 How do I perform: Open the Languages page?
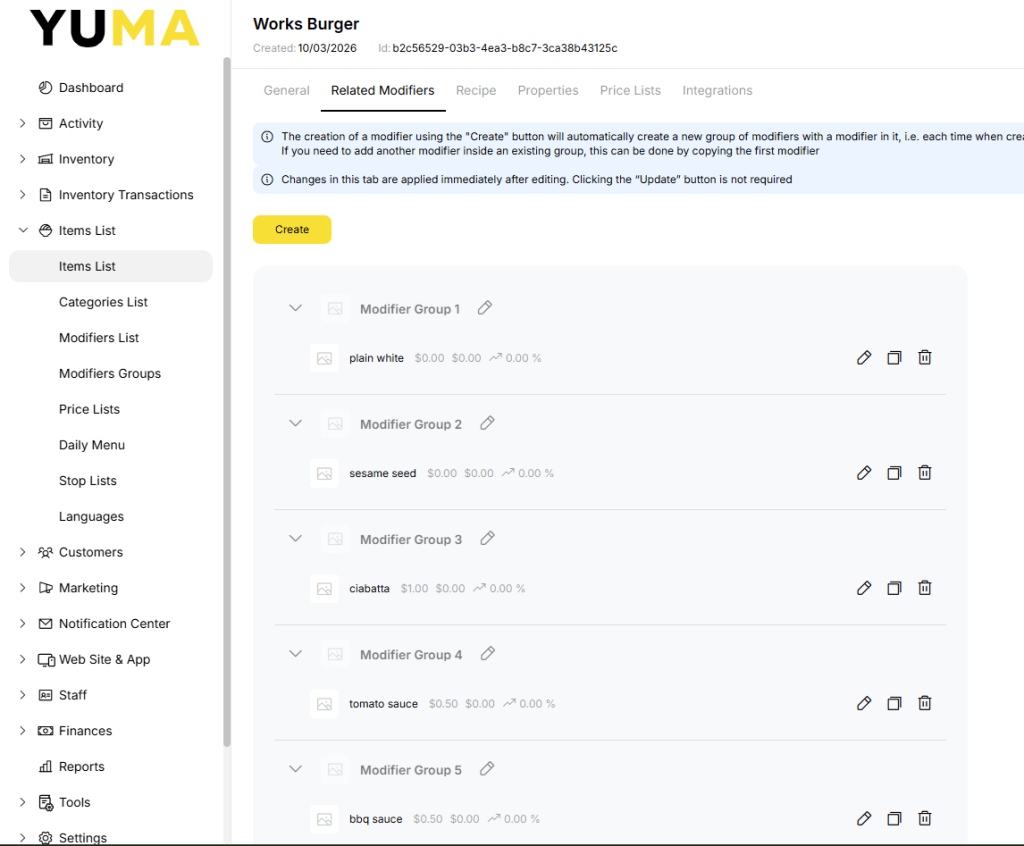(91, 516)
